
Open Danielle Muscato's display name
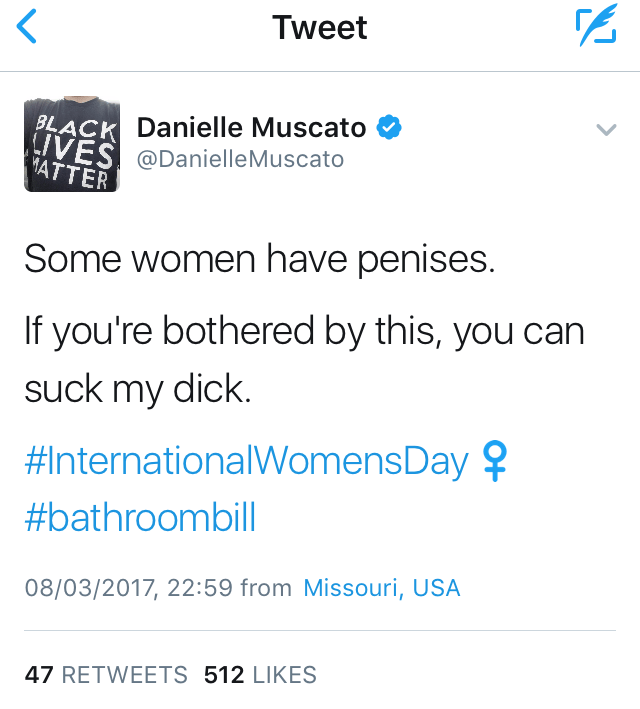[251, 128]
